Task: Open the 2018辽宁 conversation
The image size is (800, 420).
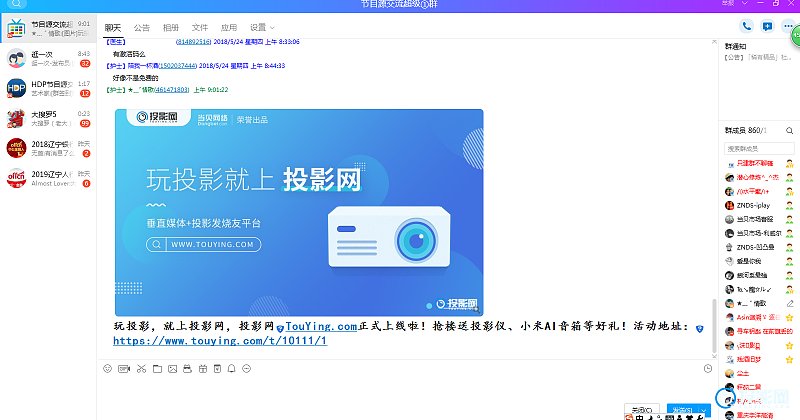Action: (x=48, y=149)
